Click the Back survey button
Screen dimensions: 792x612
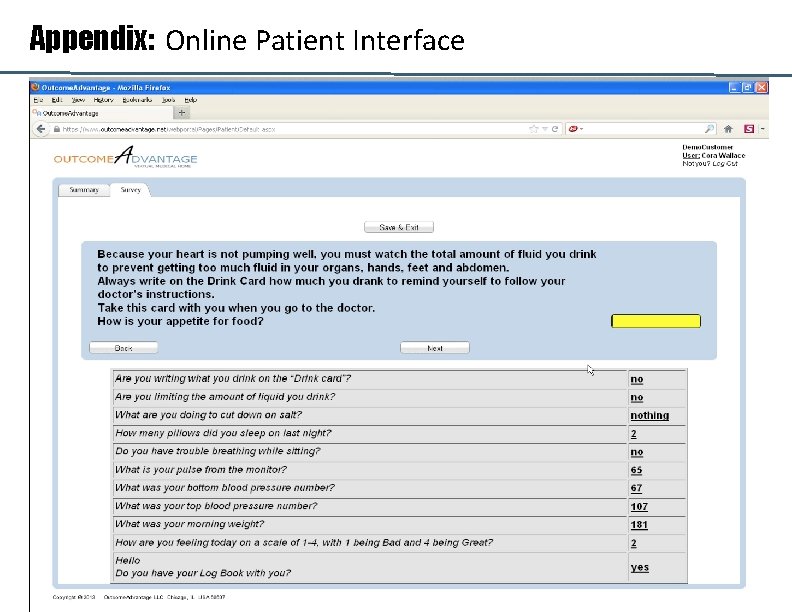(123, 348)
